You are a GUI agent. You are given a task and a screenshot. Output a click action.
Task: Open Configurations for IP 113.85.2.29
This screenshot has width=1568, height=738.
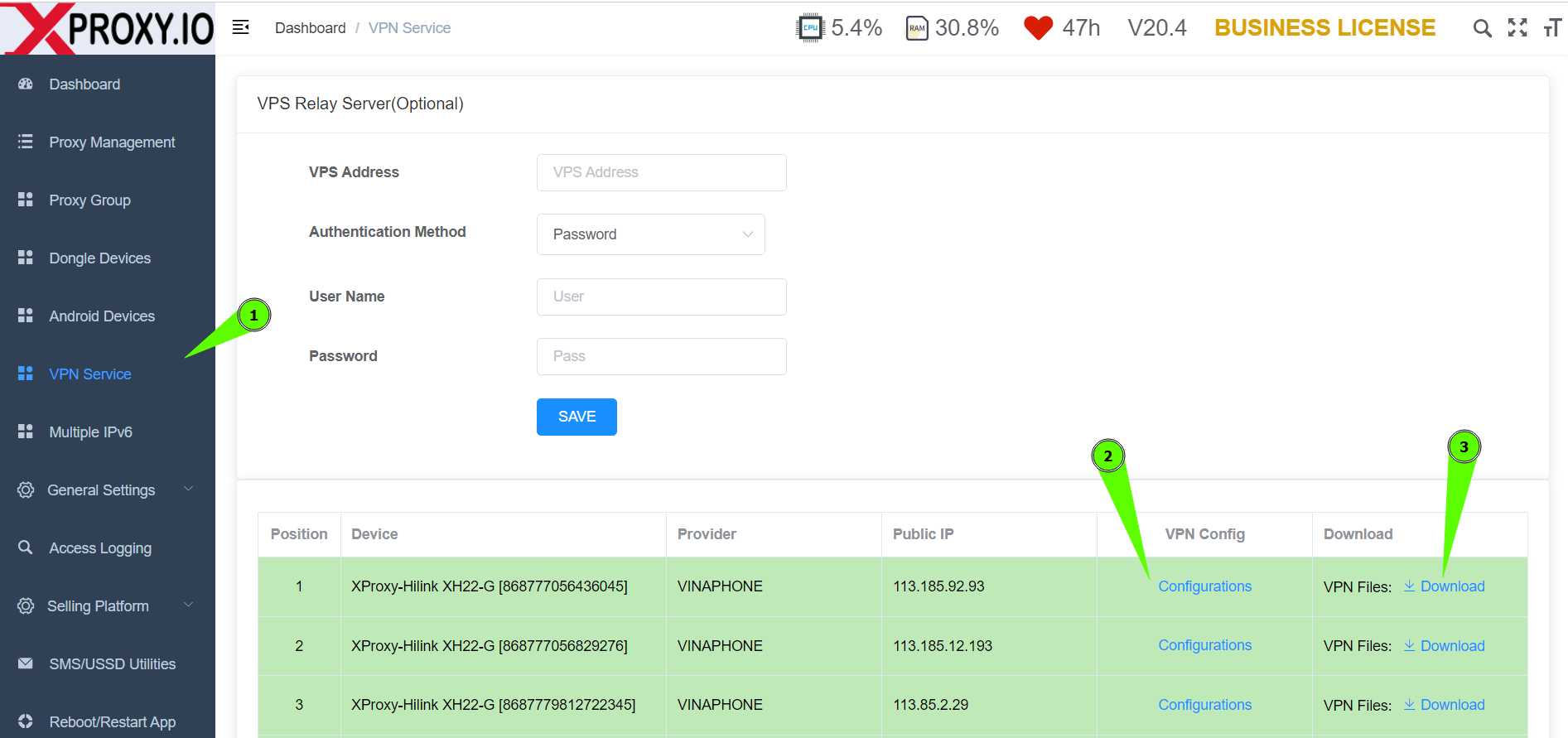pyautogui.click(x=1204, y=705)
